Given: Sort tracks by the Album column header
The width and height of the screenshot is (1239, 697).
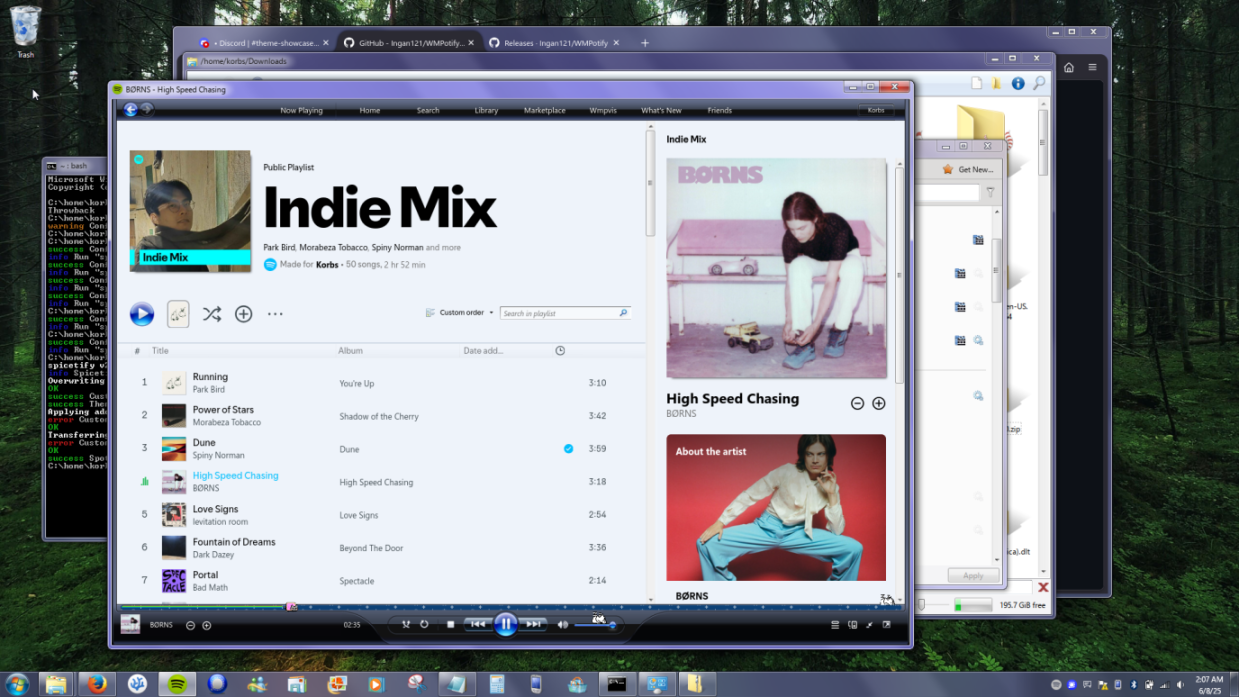Looking at the screenshot, I should coord(350,351).
